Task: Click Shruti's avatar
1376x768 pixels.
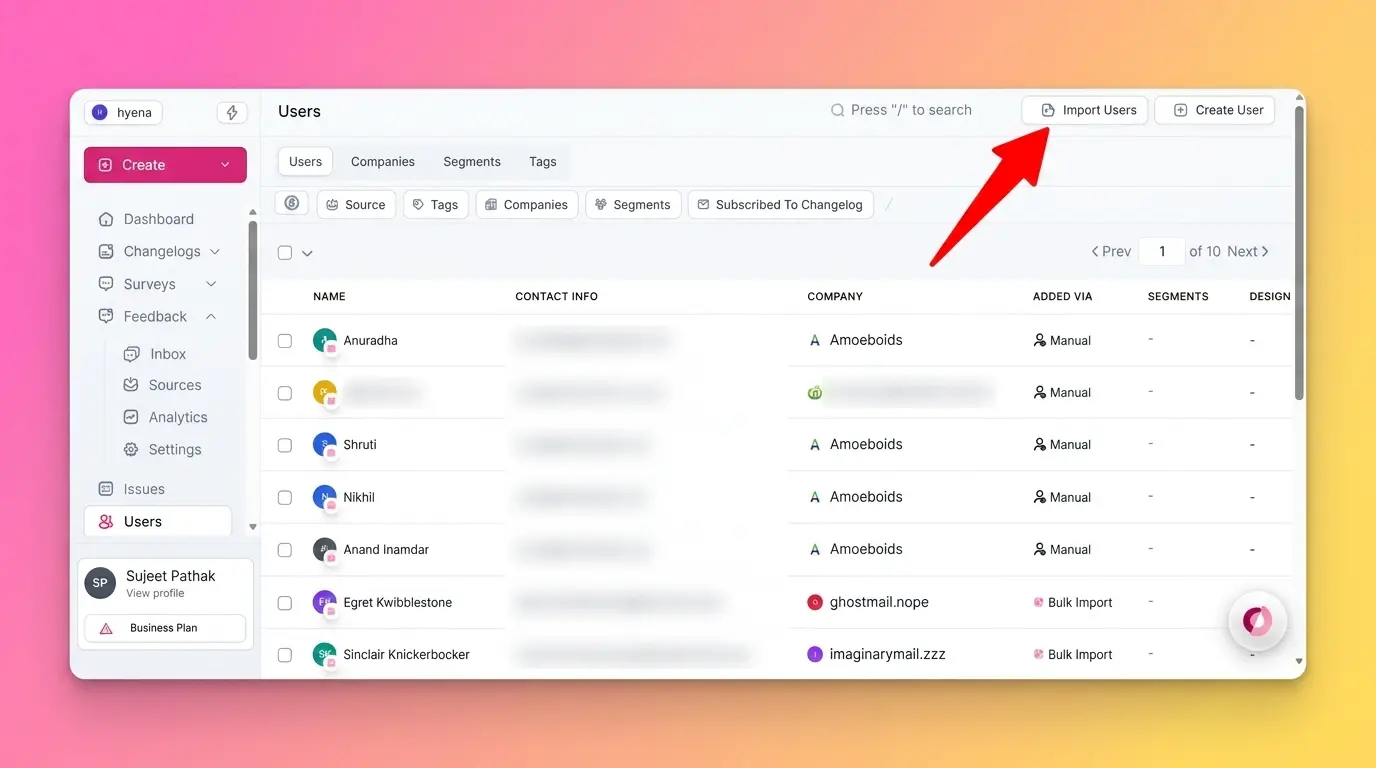Action: coord(324,444)
